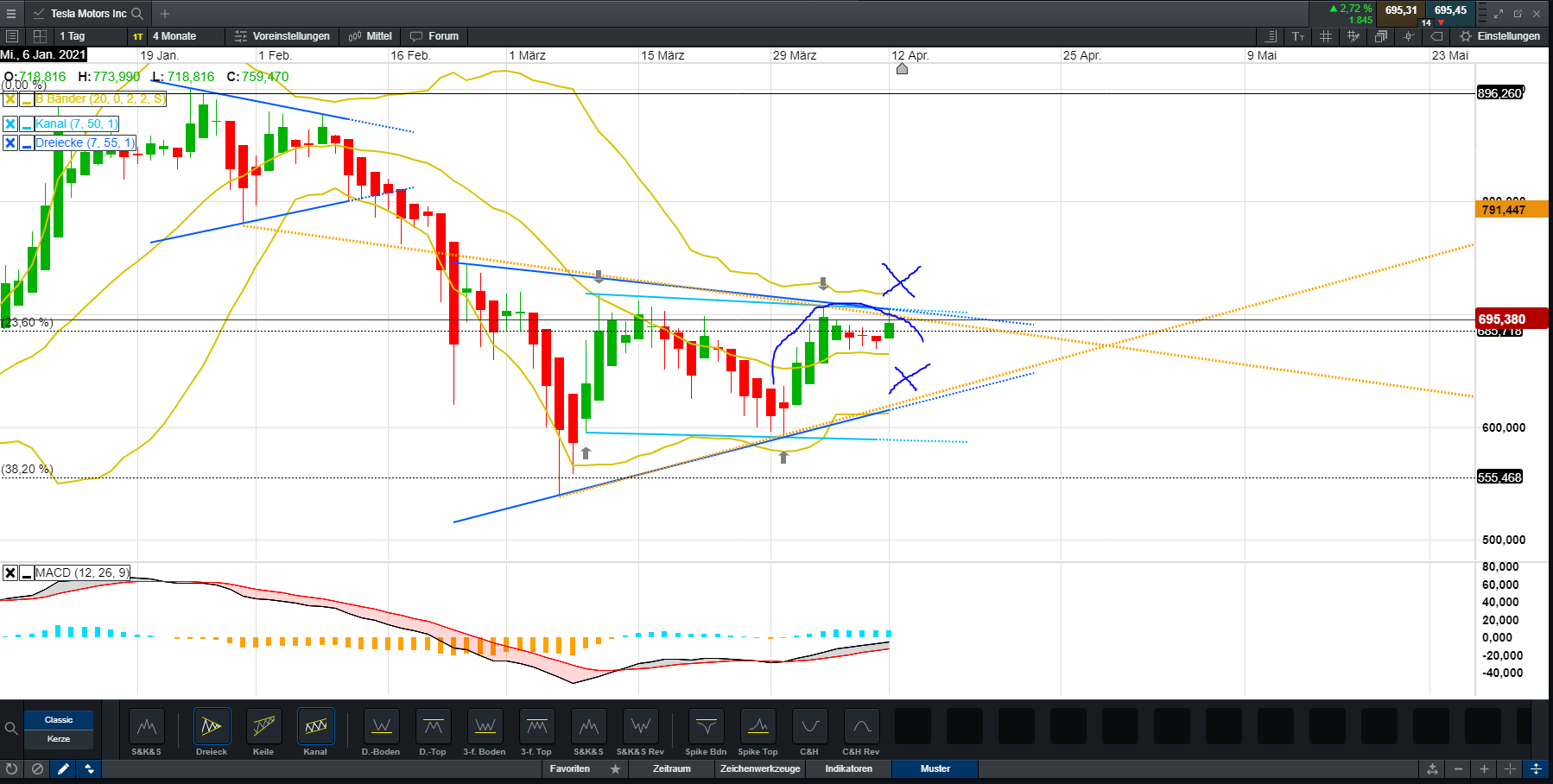Click the red 695,380 current price label
Image resolution: width=1553 pixels, height=784 pixels.
pos(1512,319)
